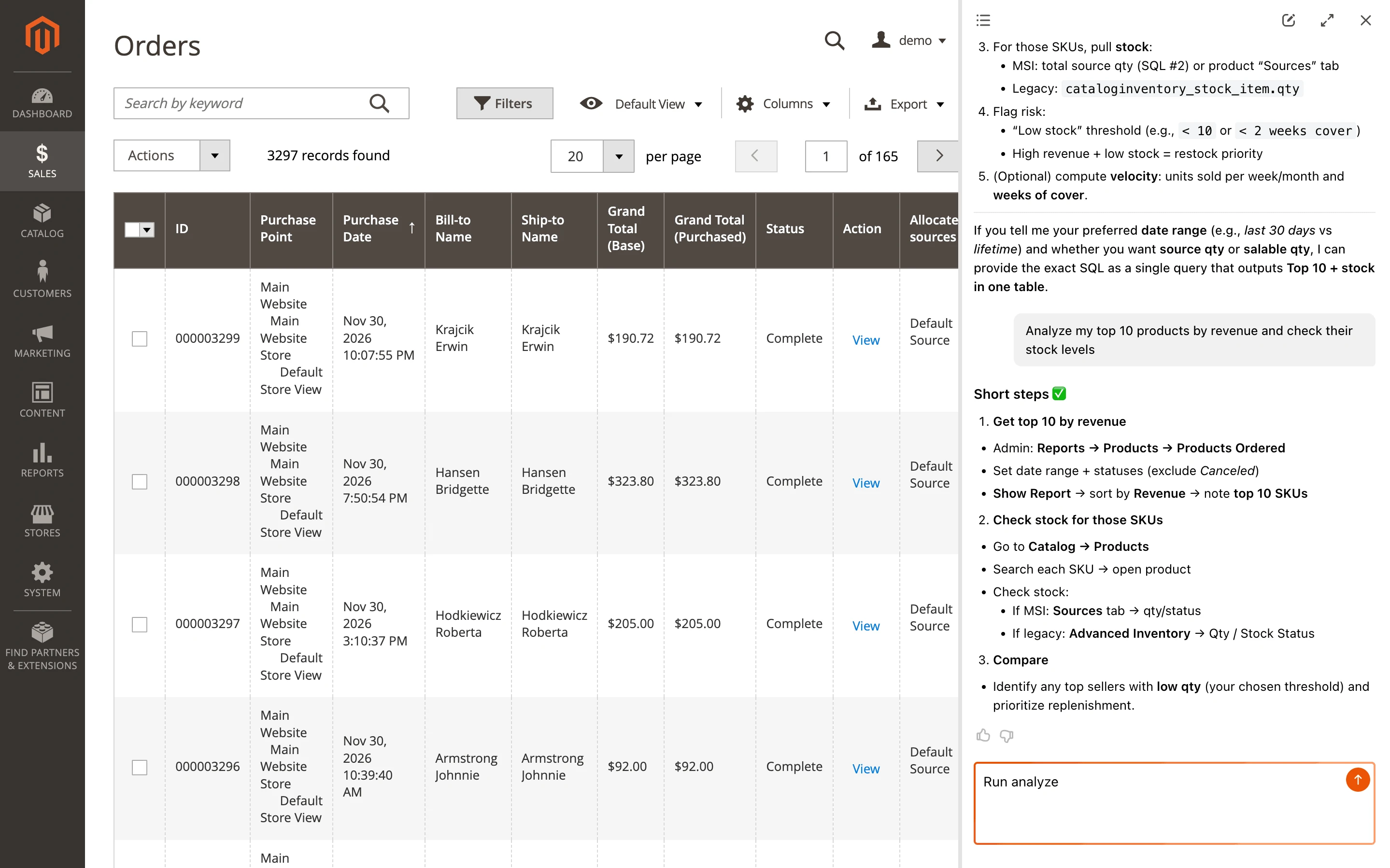Expand the assistant panel to full screen
Image resolution: width=1390 pixels, height=868 pixels.
(1327, 20)
